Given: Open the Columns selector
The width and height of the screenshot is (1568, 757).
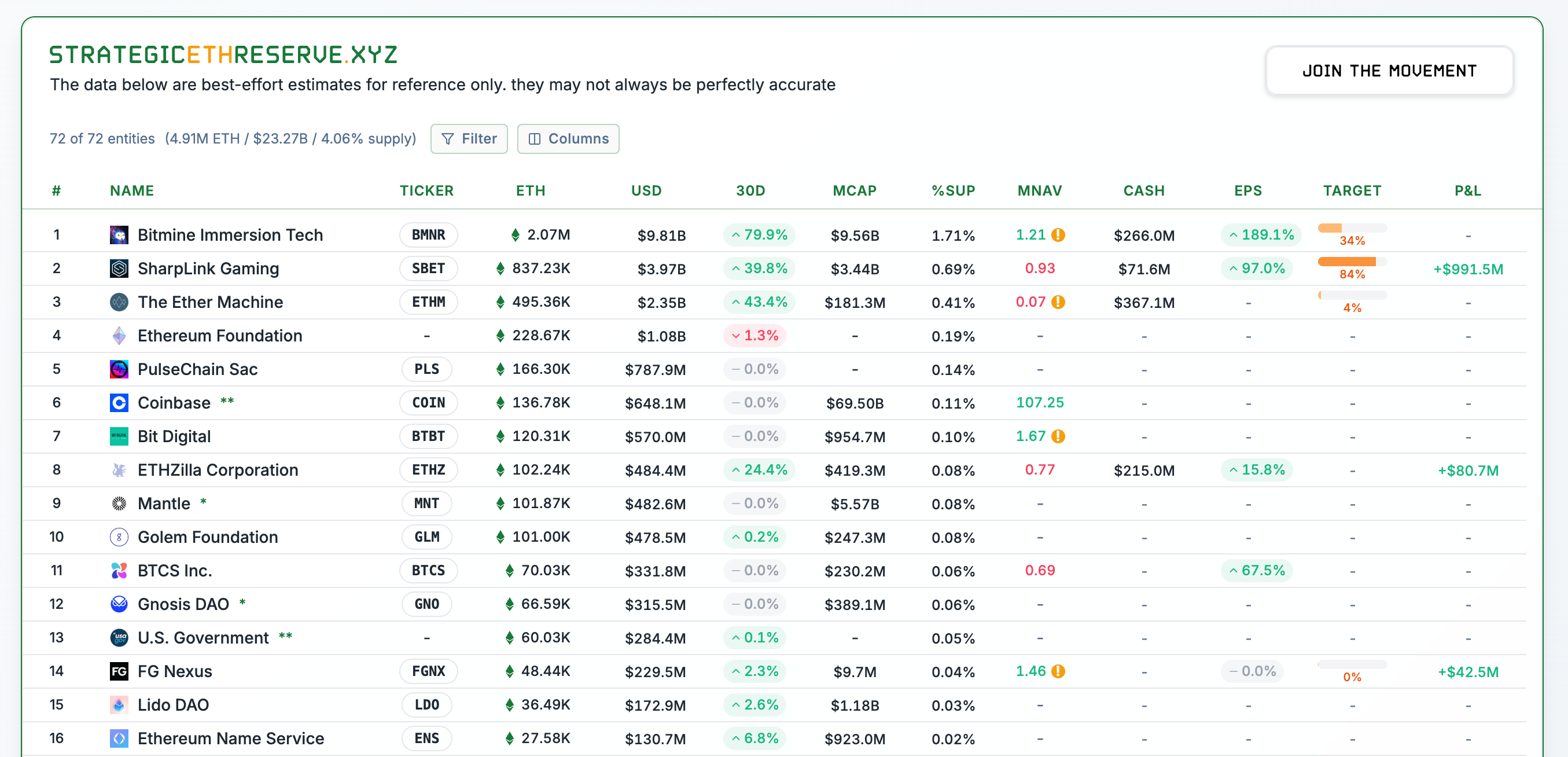Looking at the screenshot, I should (x=568, y=139).
